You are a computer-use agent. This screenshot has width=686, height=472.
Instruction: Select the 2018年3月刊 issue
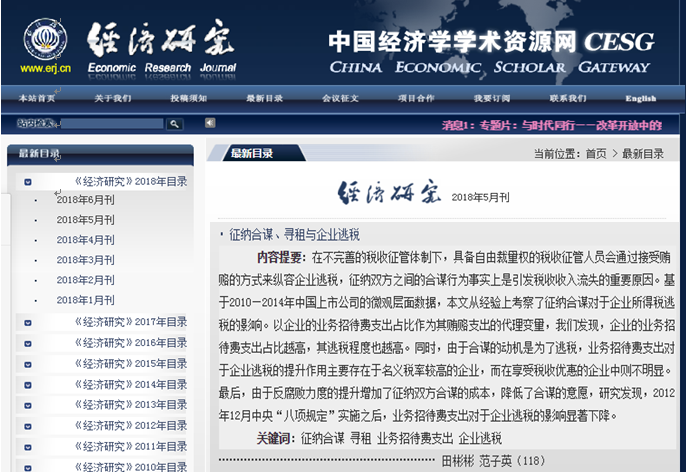pos(85,260)
